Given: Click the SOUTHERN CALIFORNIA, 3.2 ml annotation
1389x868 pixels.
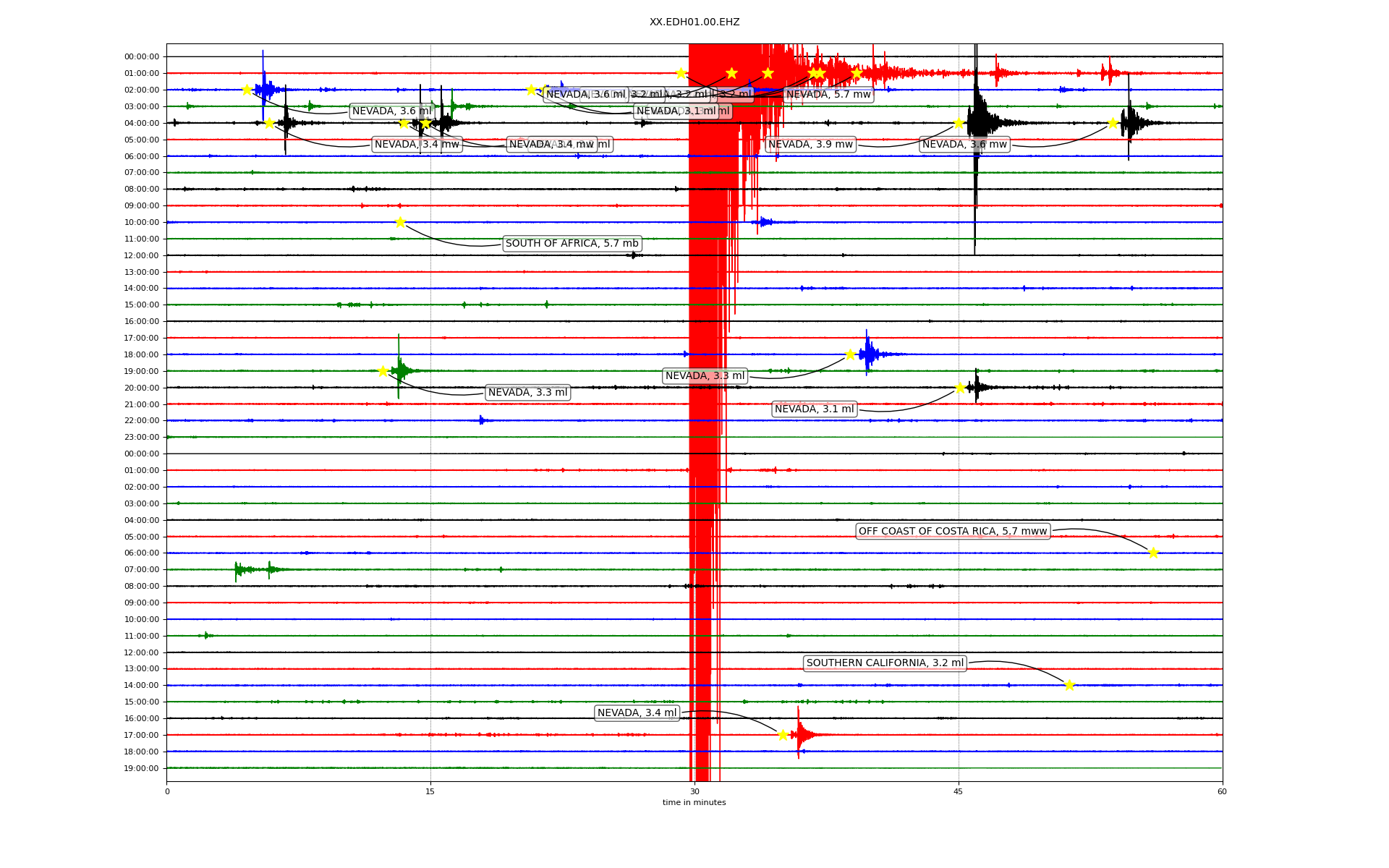Looking at the screenshot, I should [884, 663].
